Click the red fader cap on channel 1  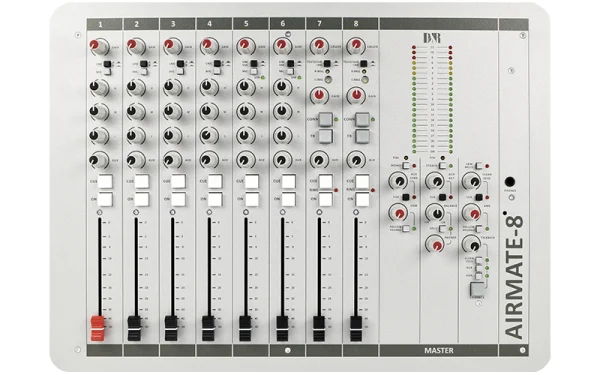97,328
